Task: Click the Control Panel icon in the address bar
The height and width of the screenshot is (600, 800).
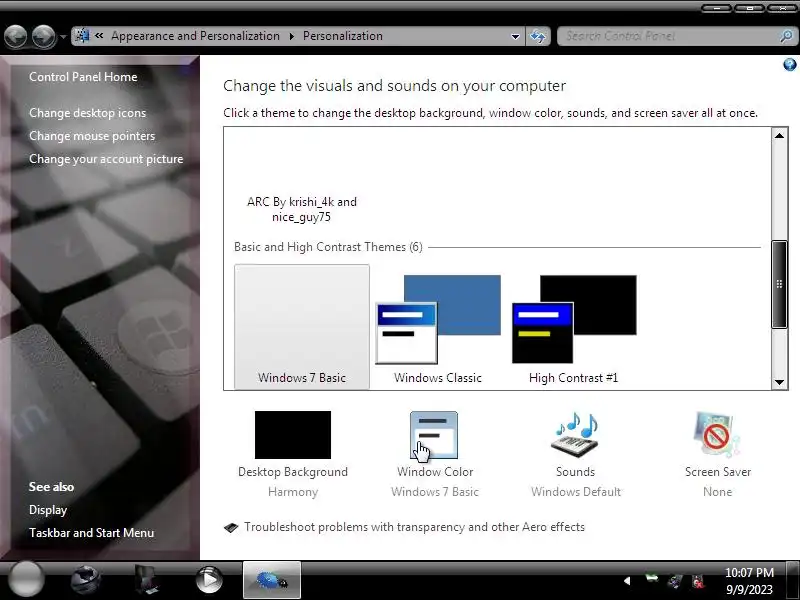Action: point(82,36)
